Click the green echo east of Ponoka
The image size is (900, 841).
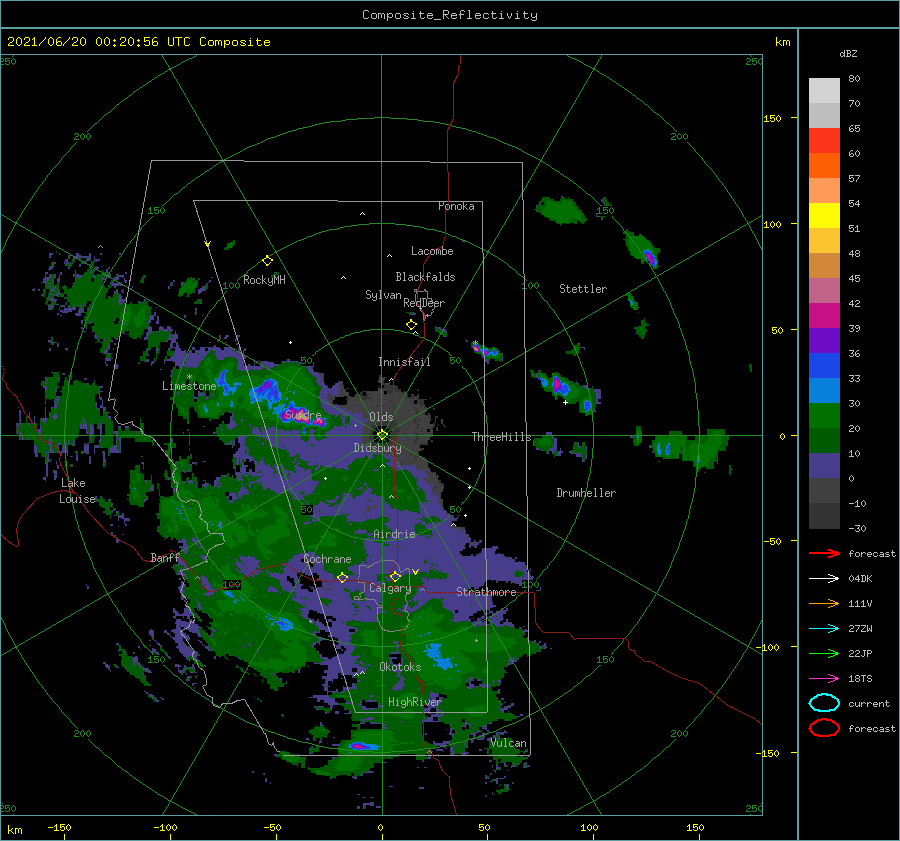560,210
